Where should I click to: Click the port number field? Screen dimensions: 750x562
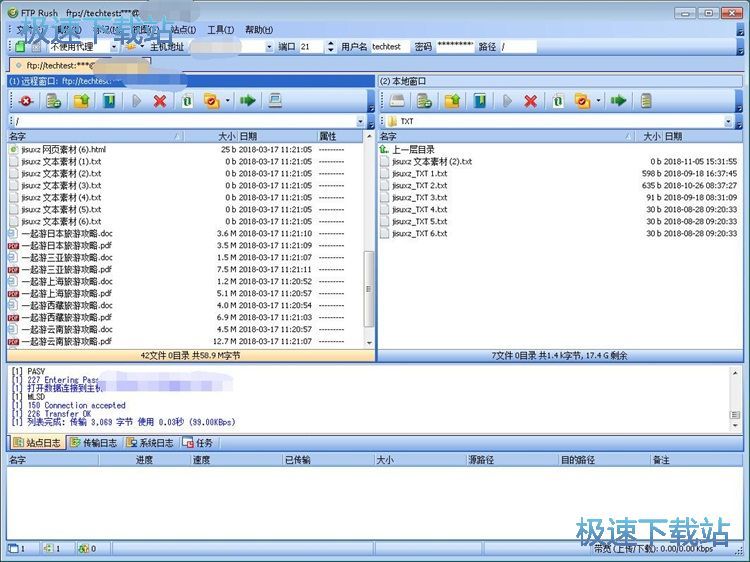312,47
